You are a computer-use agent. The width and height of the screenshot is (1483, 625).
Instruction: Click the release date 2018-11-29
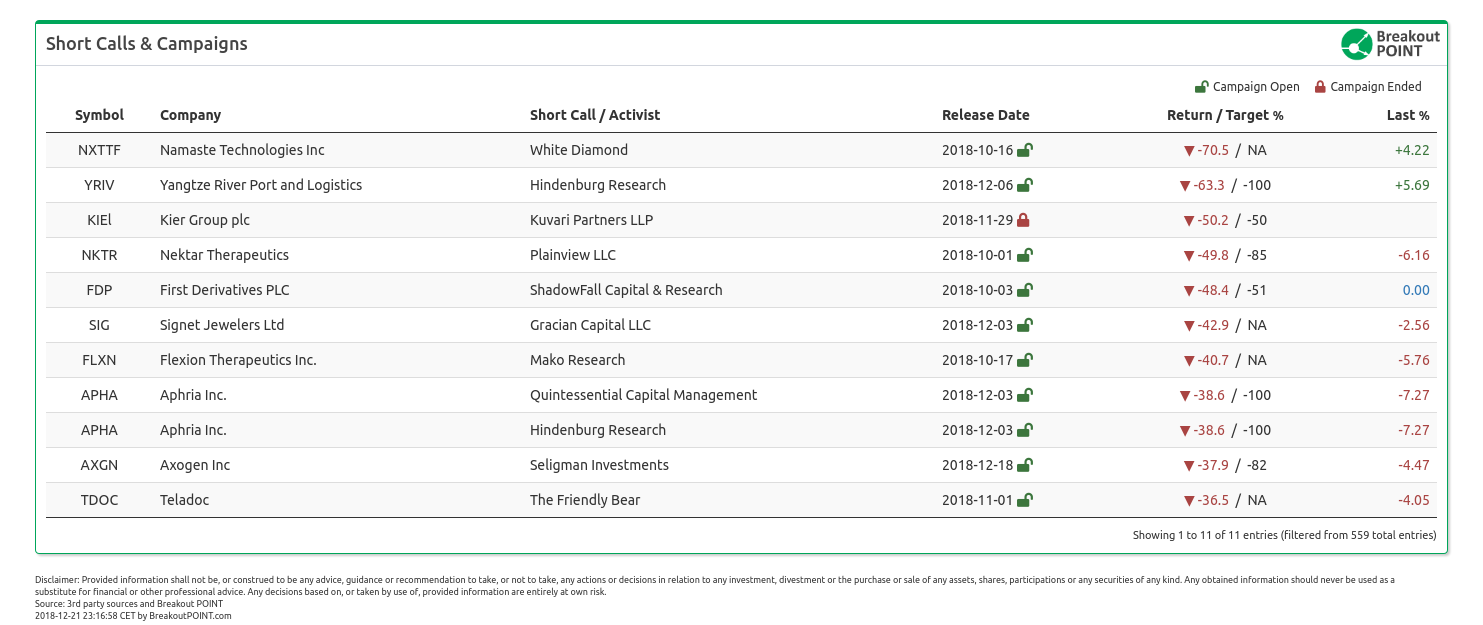(978, 220)
